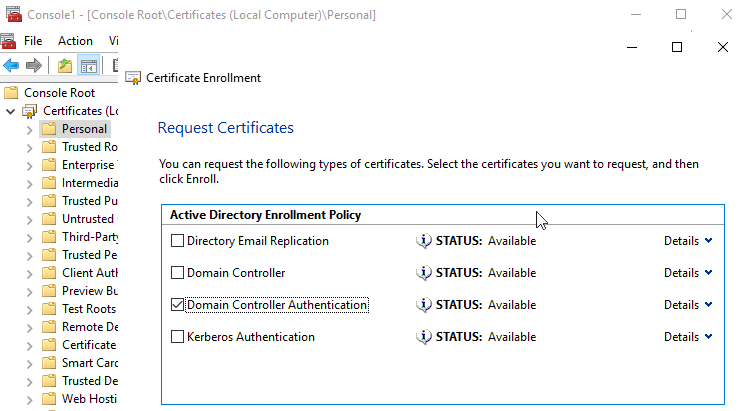Open the Action menu
This screenshot has width=738, height=411.
[75, 41]
